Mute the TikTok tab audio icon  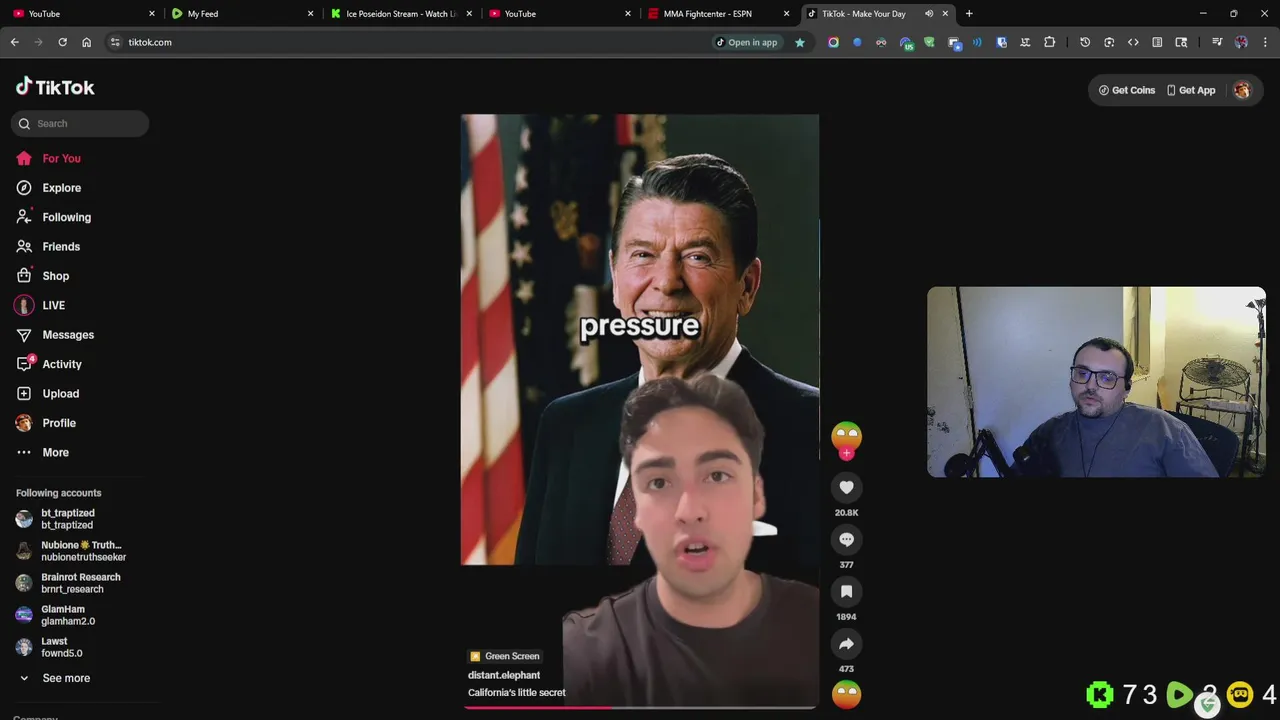(x=929, y=14)
